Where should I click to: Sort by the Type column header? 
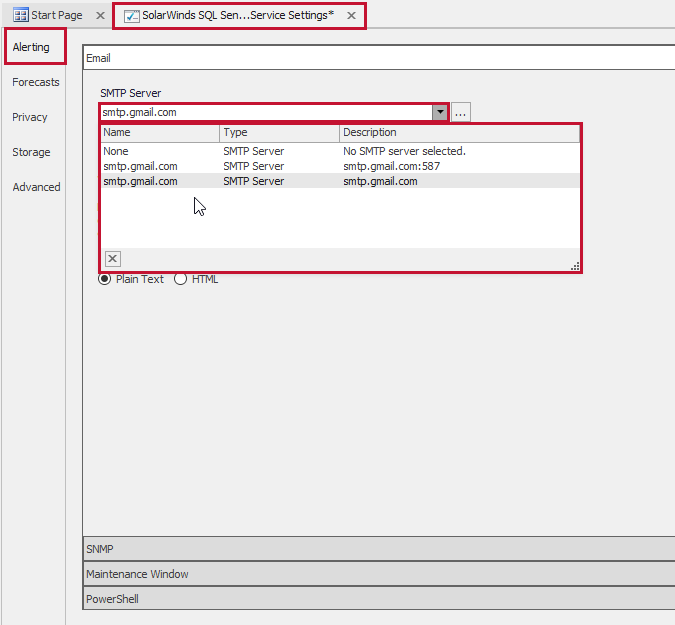[280, 133]
